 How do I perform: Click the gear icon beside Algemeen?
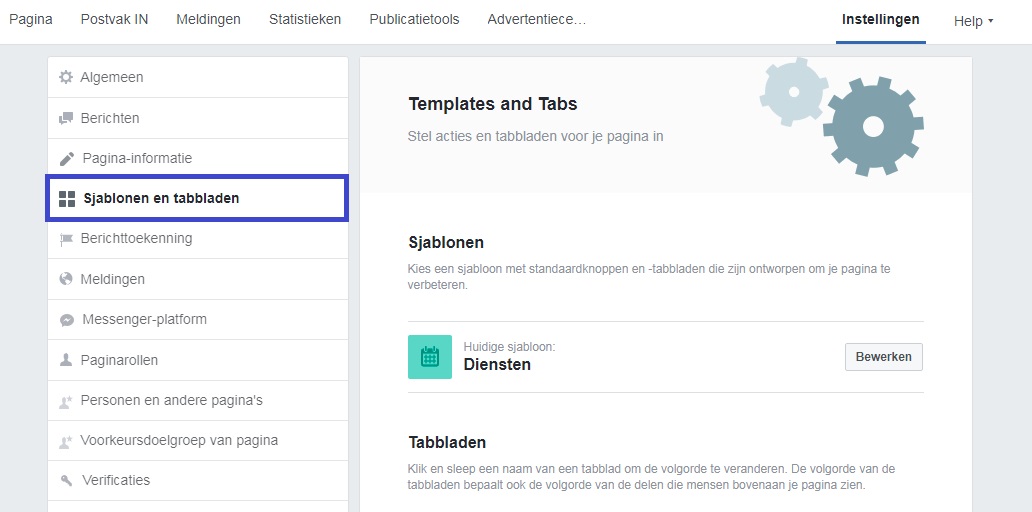(x=66, y=78)
